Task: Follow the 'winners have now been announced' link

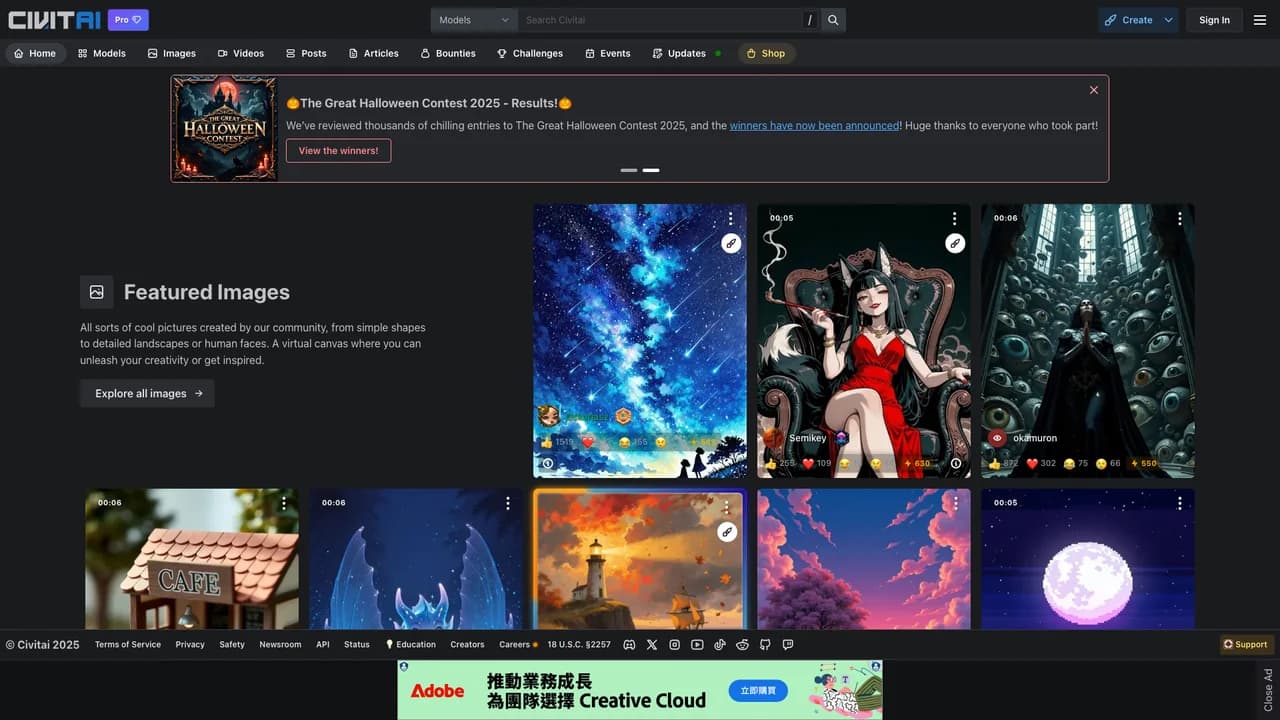Action: [814, 126]
